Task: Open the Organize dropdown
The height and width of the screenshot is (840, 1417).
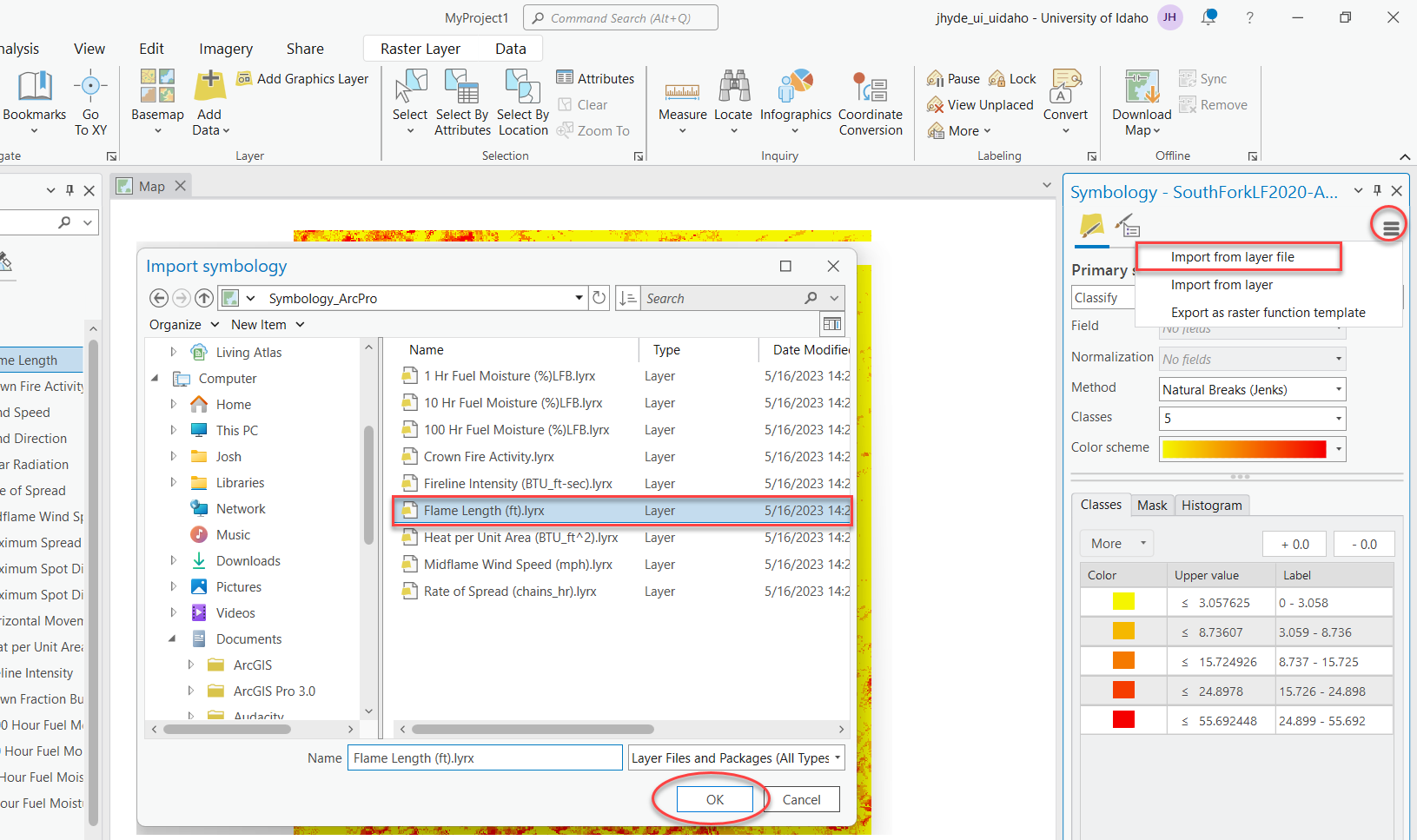Action: tap(183, 324)
